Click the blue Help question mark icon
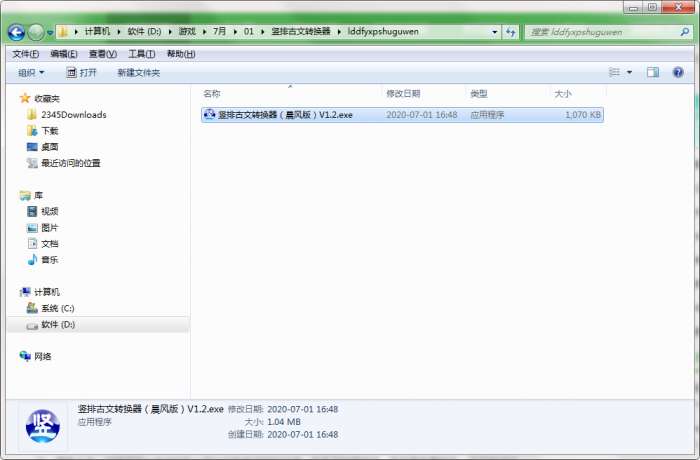 click(678, 72)
